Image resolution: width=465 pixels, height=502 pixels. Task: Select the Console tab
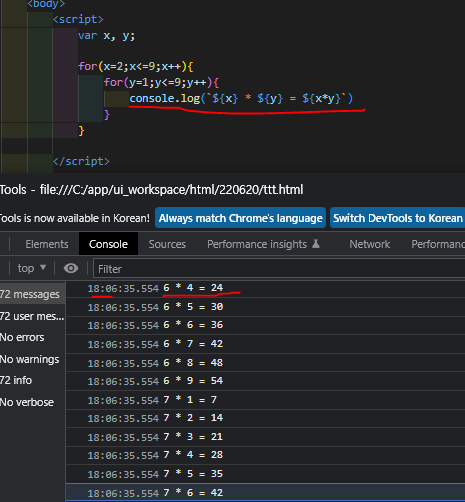pos(108,244)
